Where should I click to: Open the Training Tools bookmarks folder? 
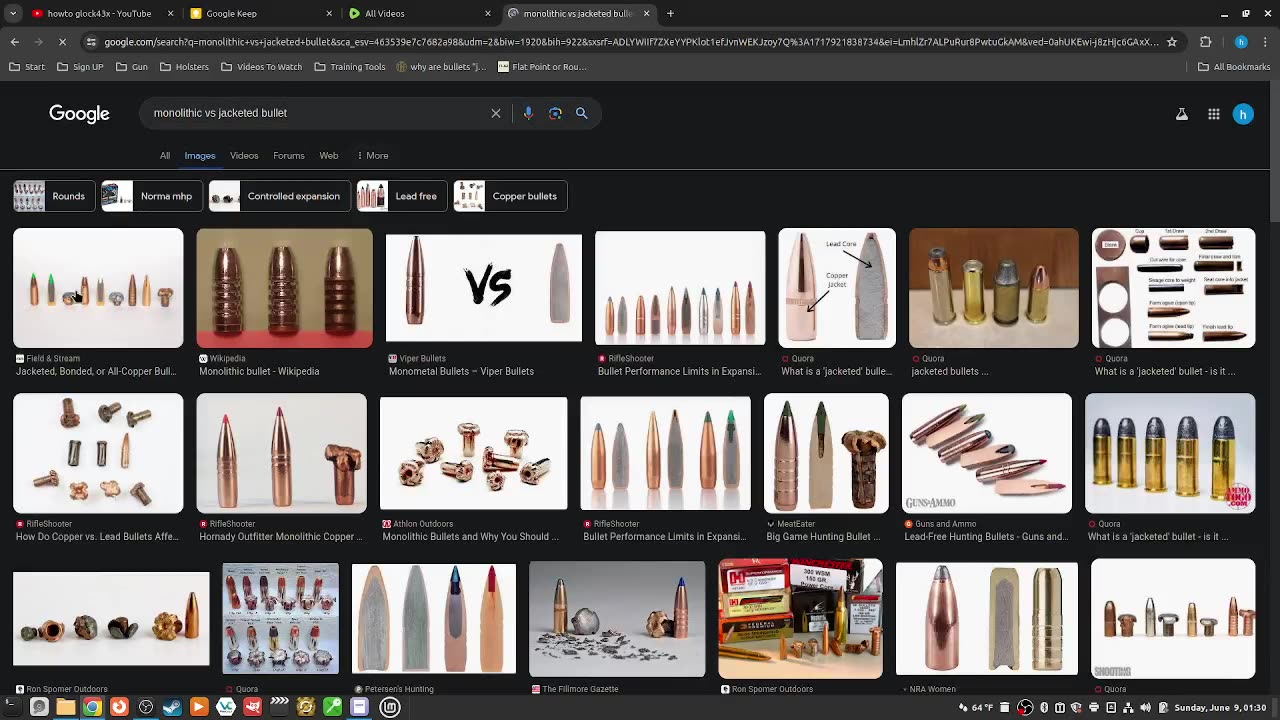pos(350,67)
